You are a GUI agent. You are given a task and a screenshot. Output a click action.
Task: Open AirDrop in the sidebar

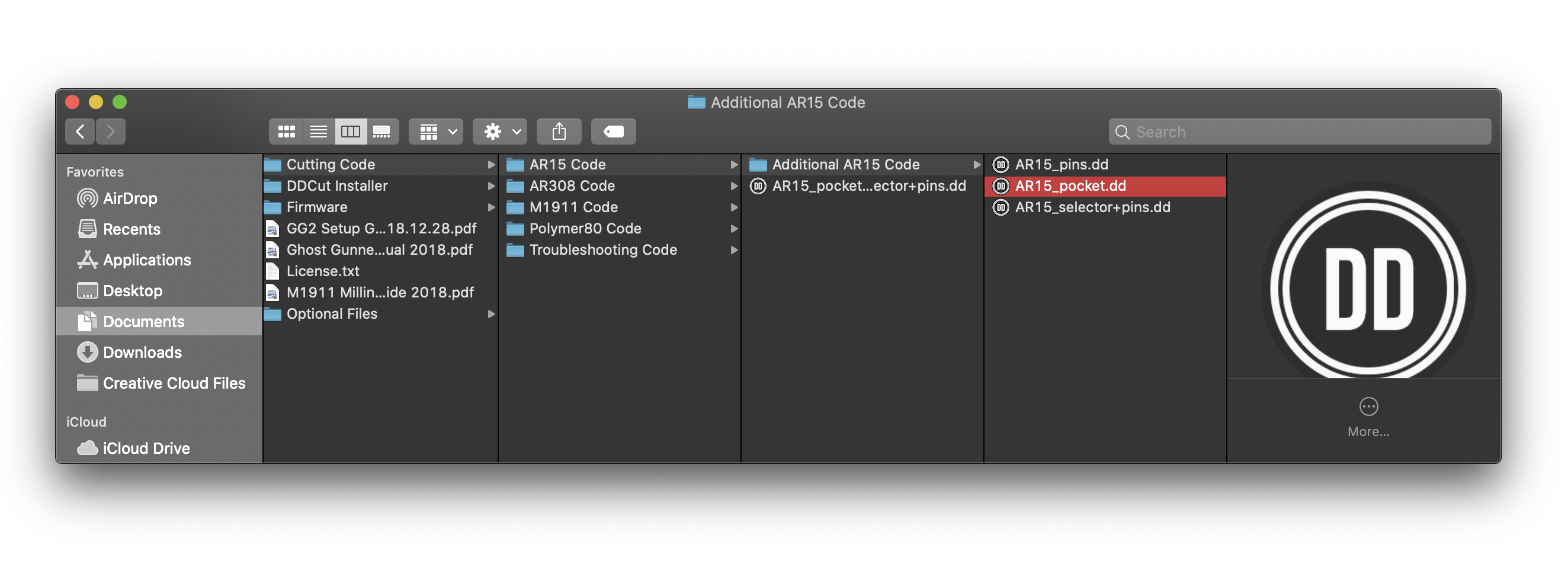pos(130,198)
